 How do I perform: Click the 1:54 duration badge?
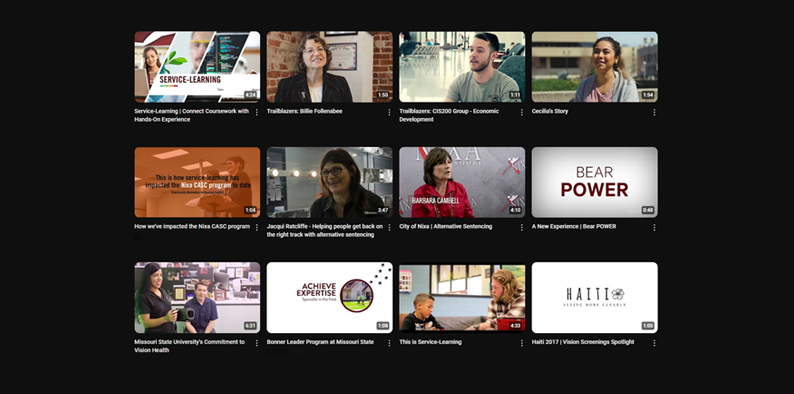(648, 95)
